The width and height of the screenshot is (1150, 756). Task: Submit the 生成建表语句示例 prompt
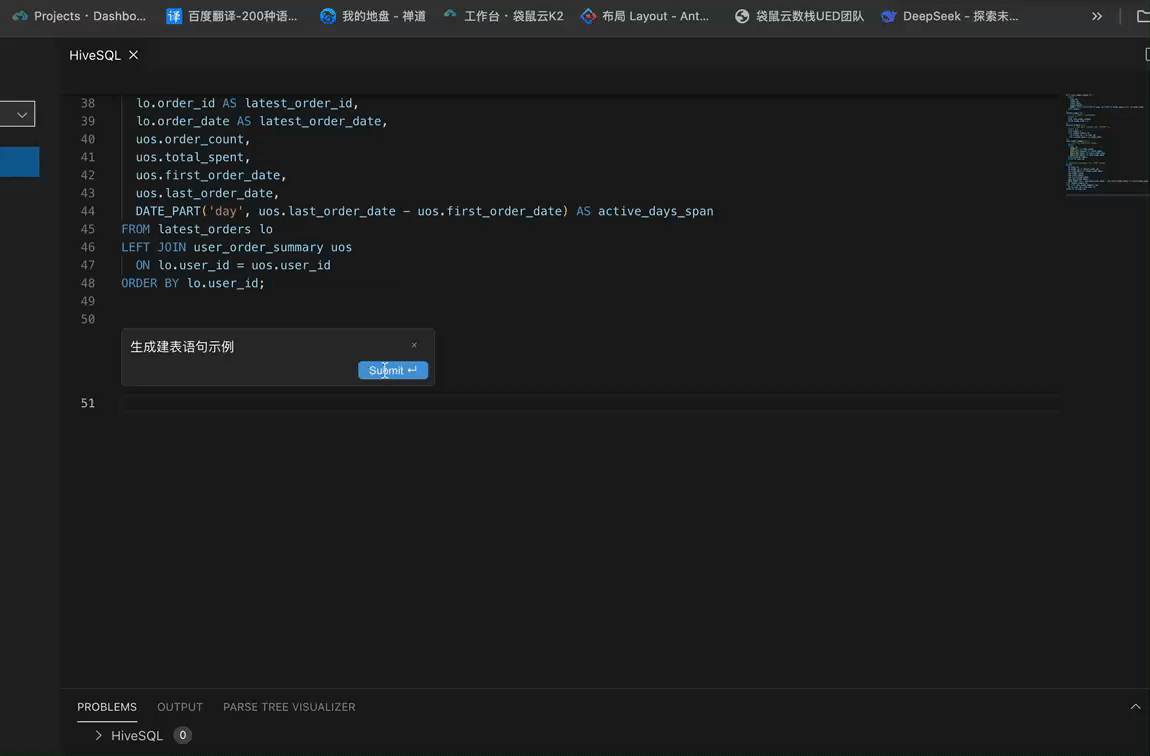pos(392,370)
